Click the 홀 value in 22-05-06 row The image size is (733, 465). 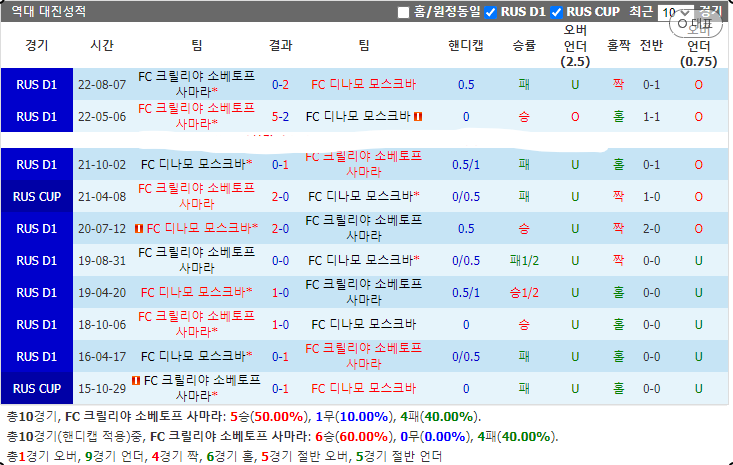618,116
